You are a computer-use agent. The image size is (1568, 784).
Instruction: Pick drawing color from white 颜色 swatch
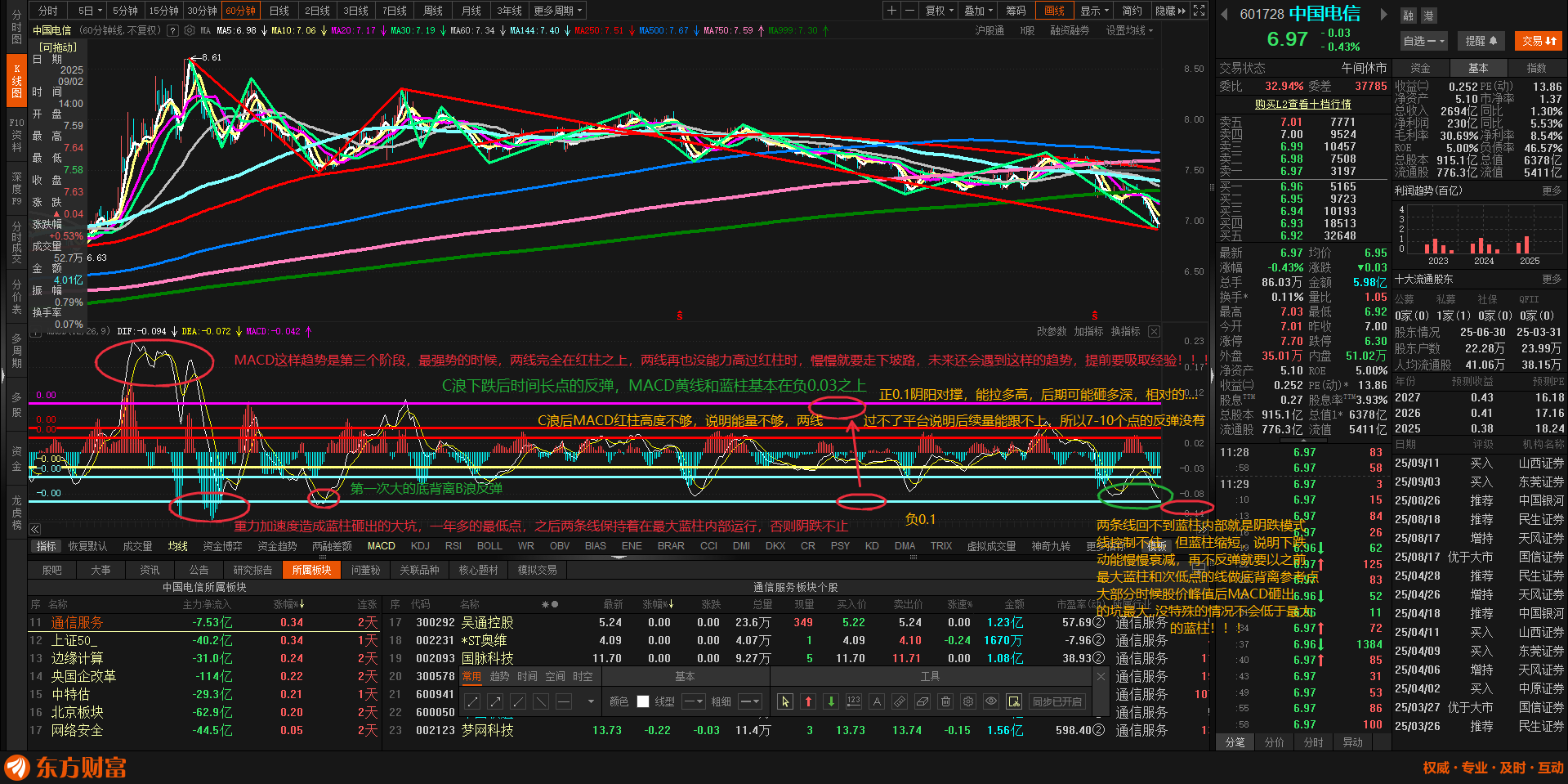[x=643, y=701]
